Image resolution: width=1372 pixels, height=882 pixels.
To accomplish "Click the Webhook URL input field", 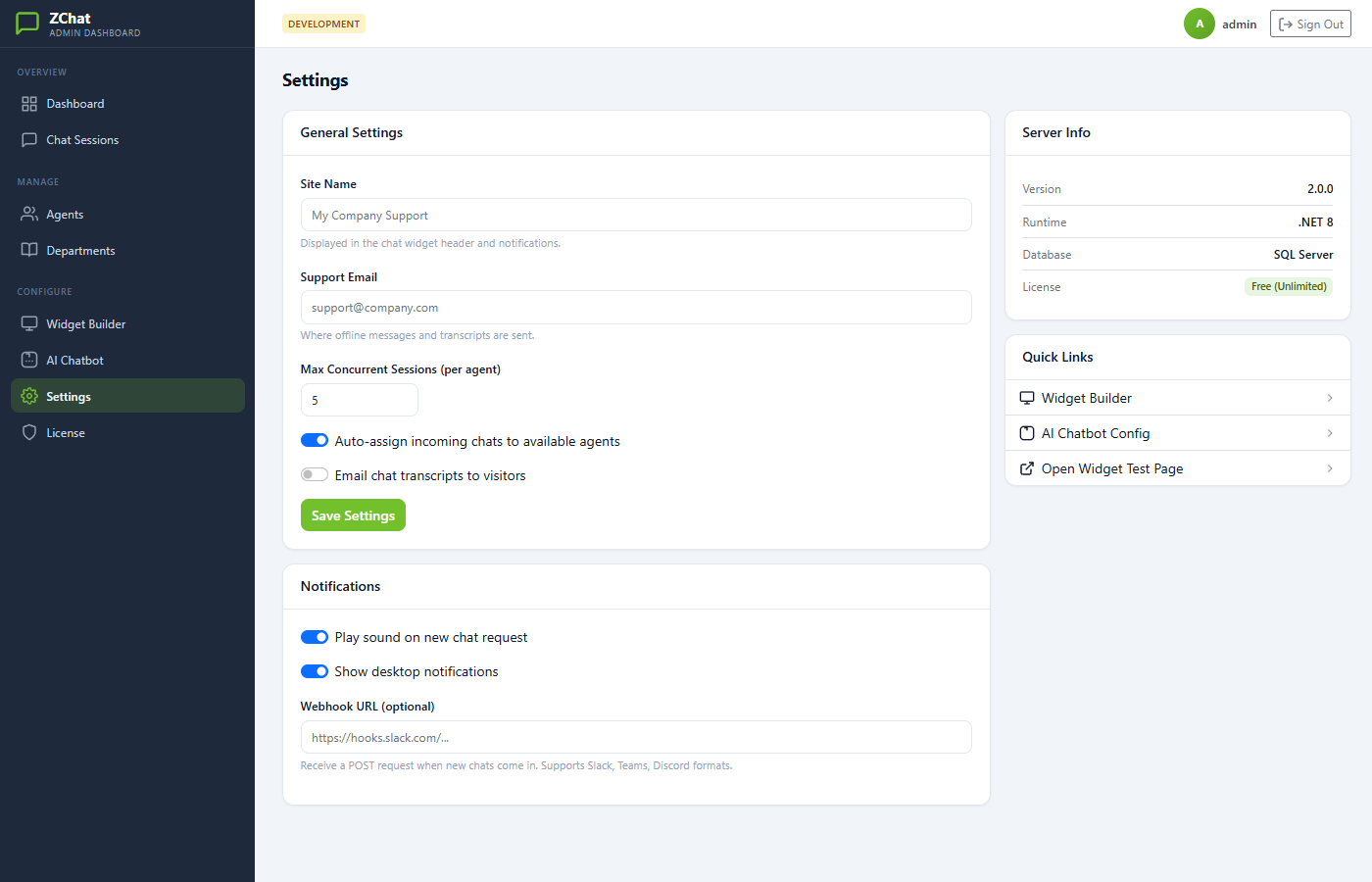I will click(635, 736).
